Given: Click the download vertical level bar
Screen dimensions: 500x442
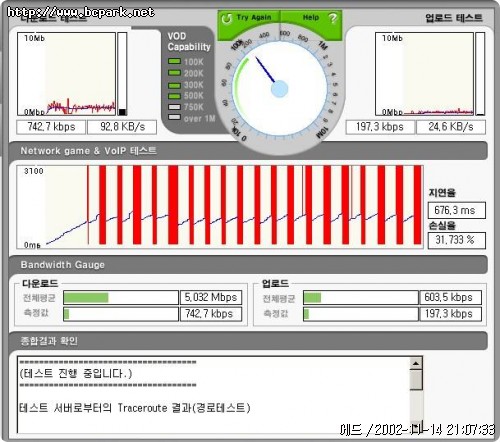Looking at the screenshot, I should click(122, 74).
